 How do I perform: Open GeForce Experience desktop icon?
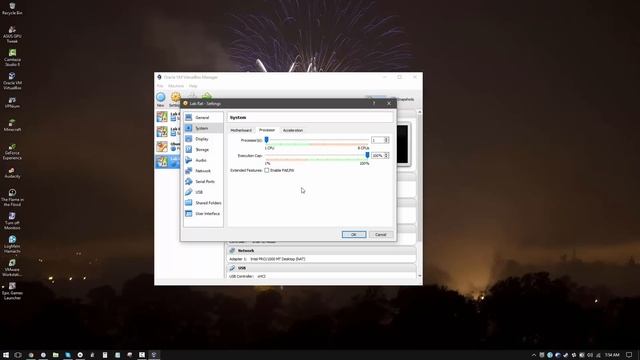click(12, 151)
